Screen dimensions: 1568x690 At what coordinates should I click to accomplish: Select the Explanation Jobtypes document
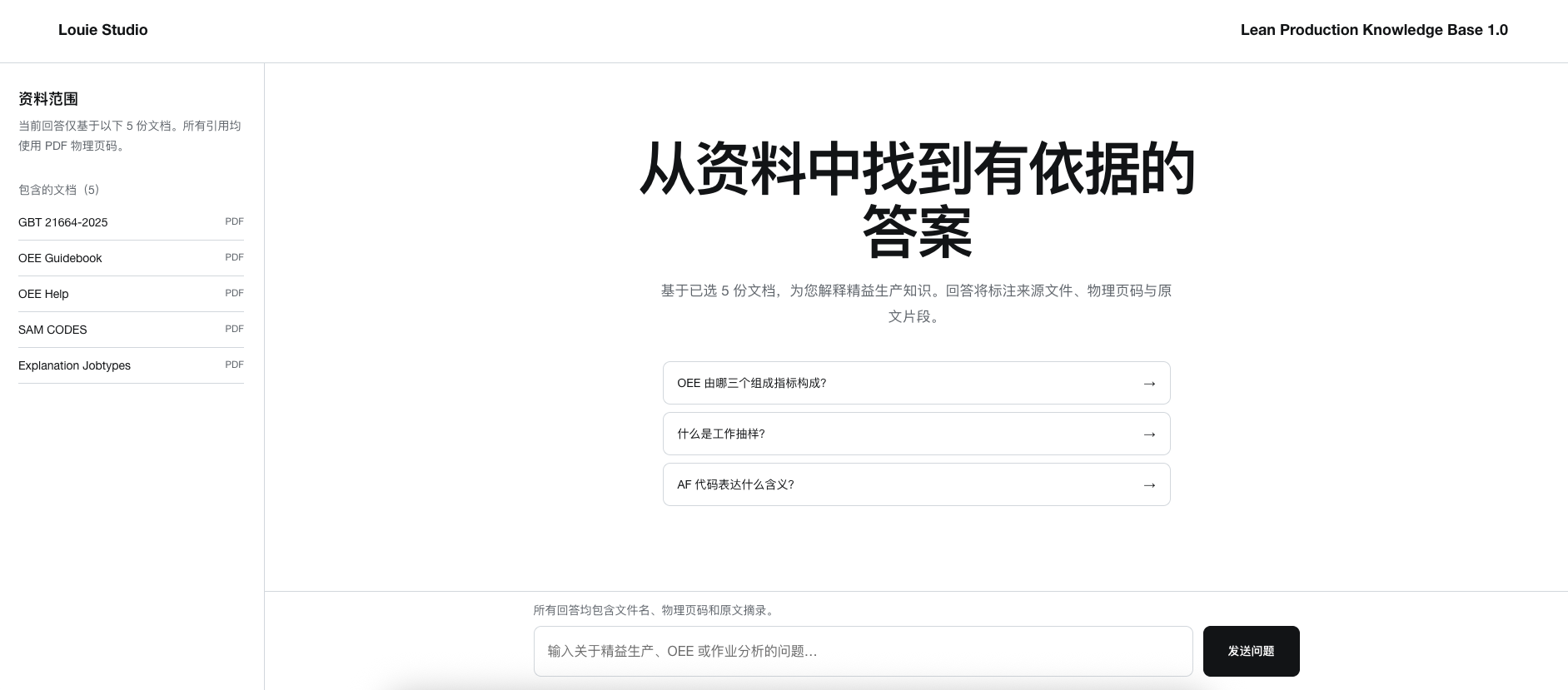tap(131, 365)
